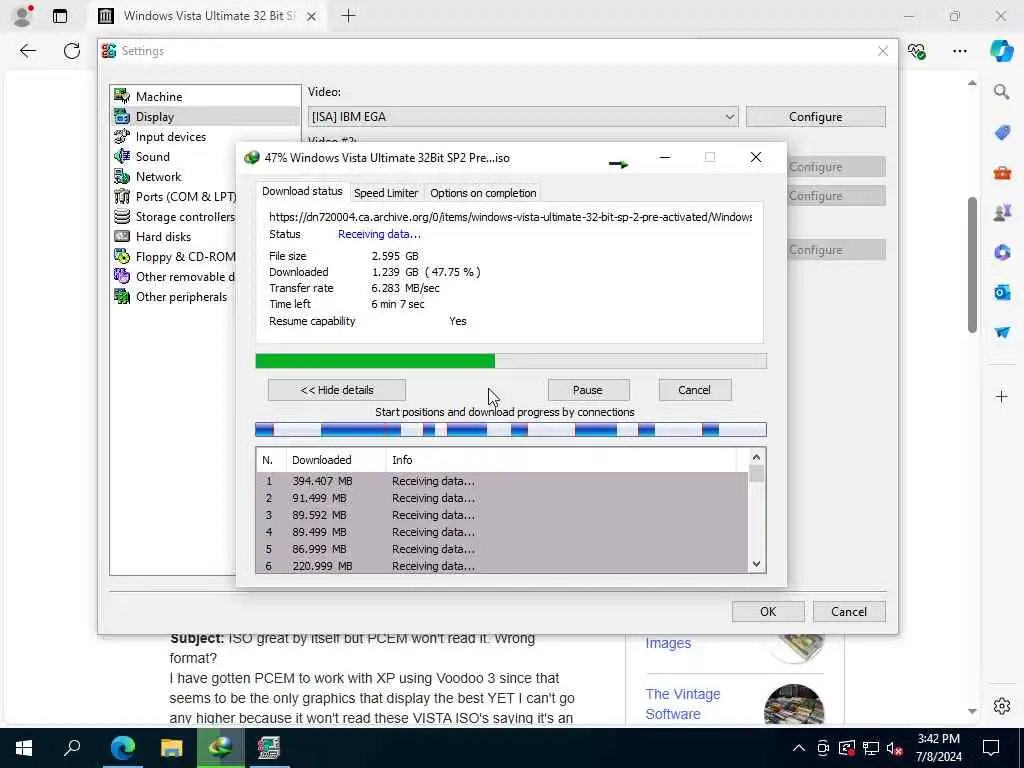This screenshot has height=768, width=1024.
Task: Open Windows Start menu
Action: (x=24, y=748)
